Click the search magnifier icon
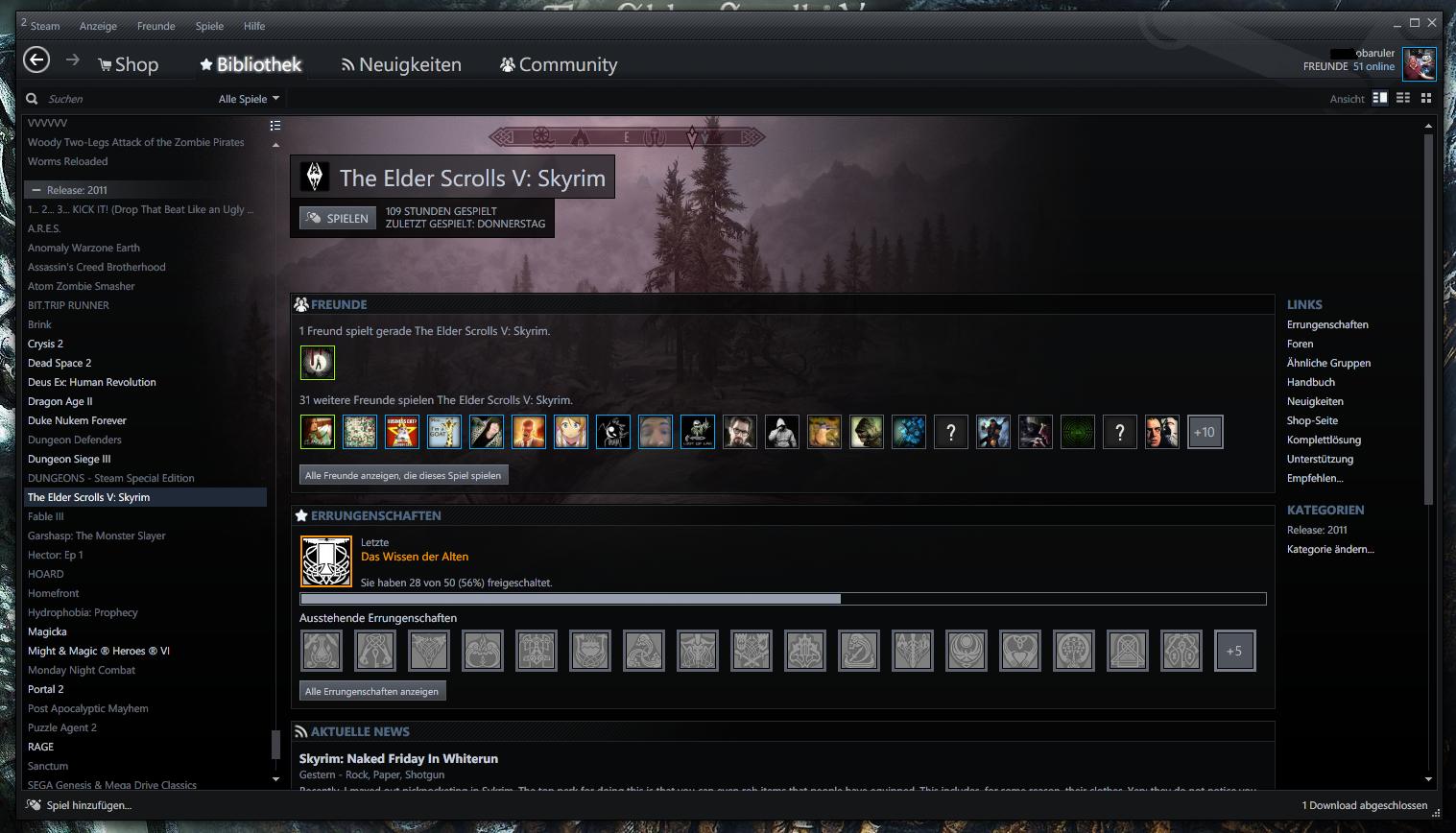 pos(32,98)
